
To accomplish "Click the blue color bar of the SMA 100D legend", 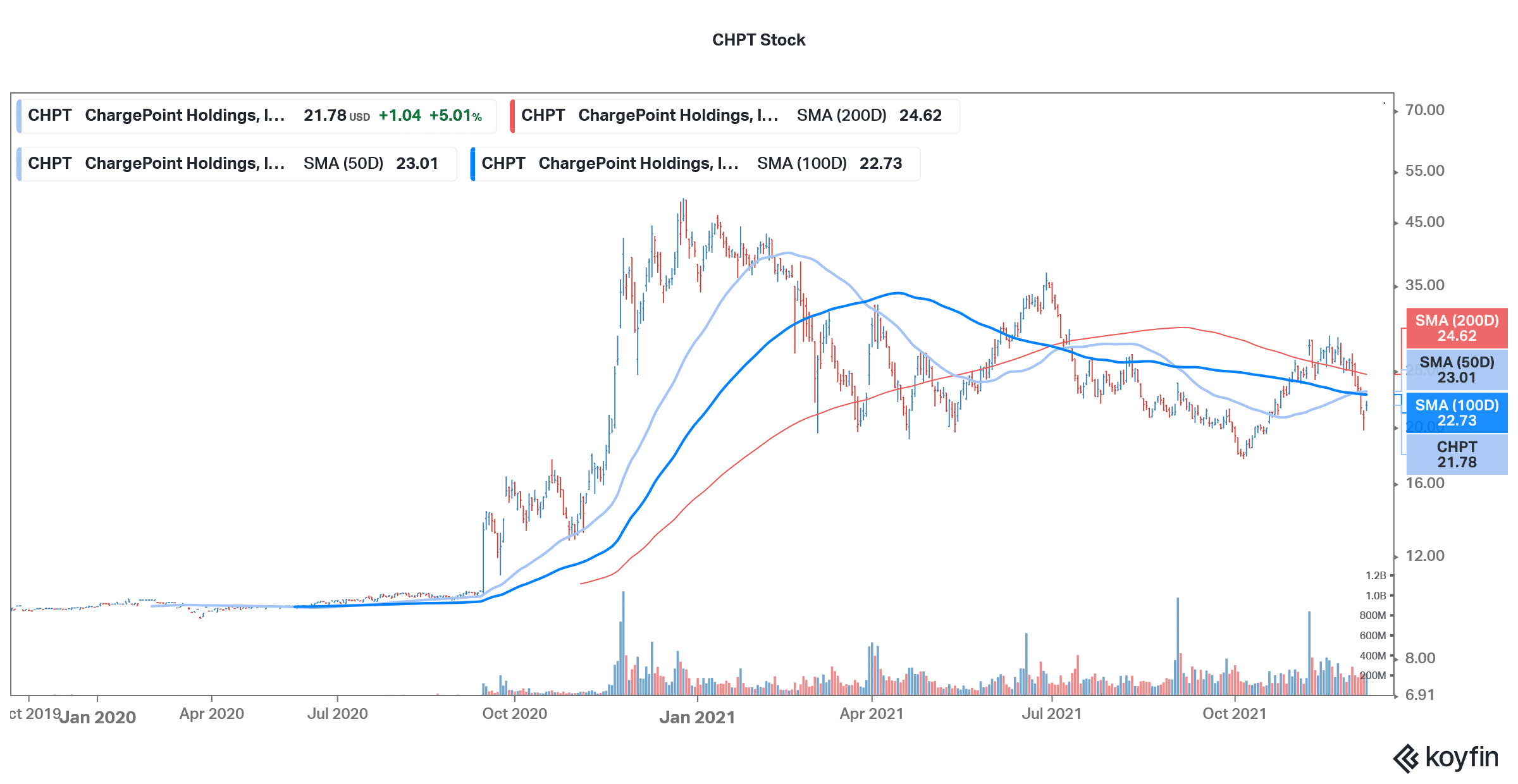I will click(x=473, y=164).
